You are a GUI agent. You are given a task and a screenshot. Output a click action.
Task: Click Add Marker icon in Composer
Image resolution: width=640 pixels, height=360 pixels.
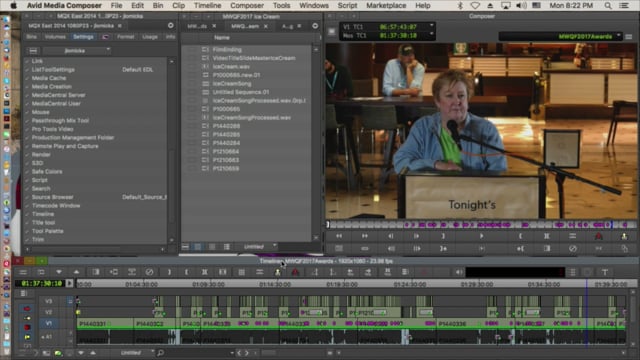pyautogui.click(x=624, y=236)
